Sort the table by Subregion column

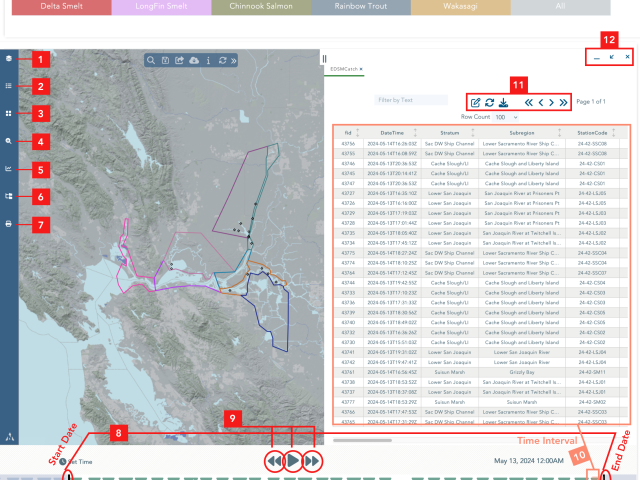coord(522,133)
